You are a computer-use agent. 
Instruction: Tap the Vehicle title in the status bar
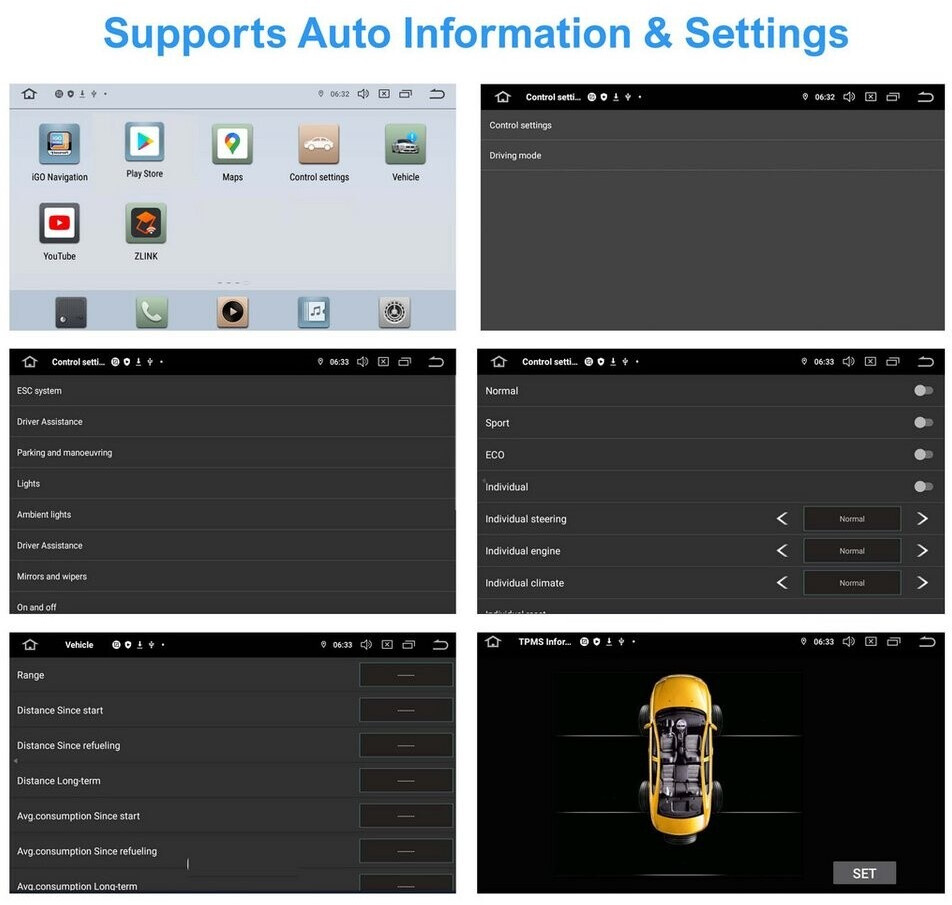coord(79,645)
